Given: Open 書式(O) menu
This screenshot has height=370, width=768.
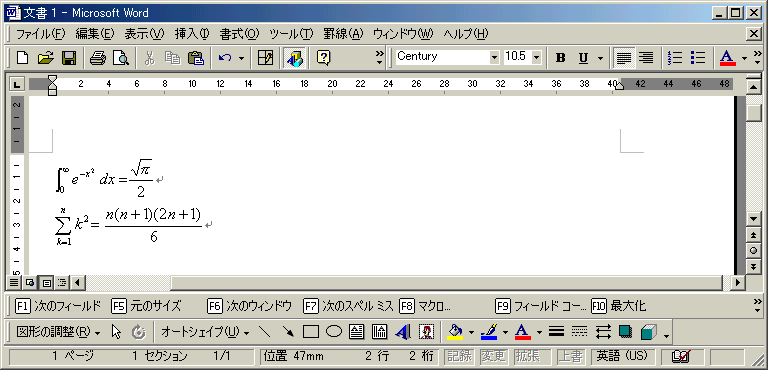Looking at the screenshot, I should (x=239, y=34).
